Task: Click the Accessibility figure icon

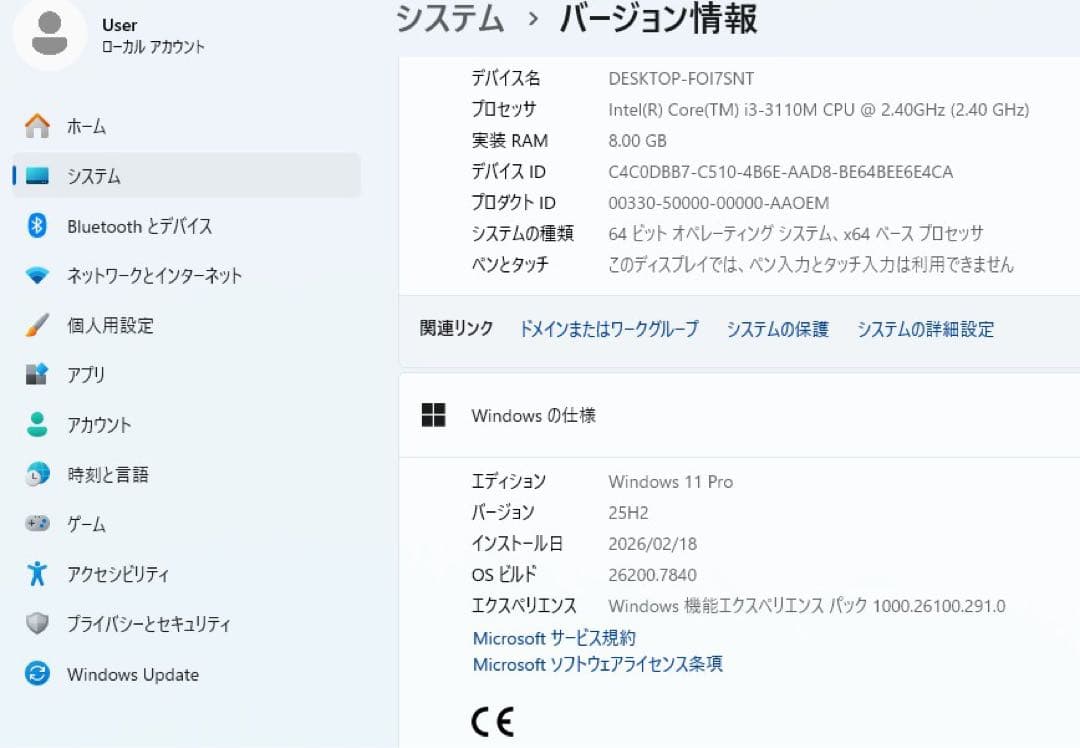Action: tap(37, 573)
